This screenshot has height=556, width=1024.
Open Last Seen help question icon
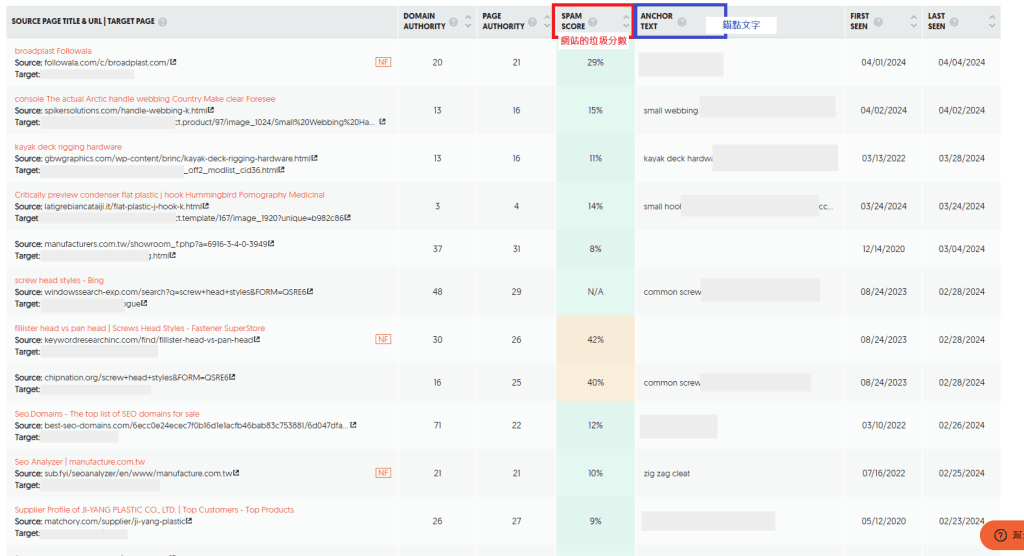[x=954, y=22]
